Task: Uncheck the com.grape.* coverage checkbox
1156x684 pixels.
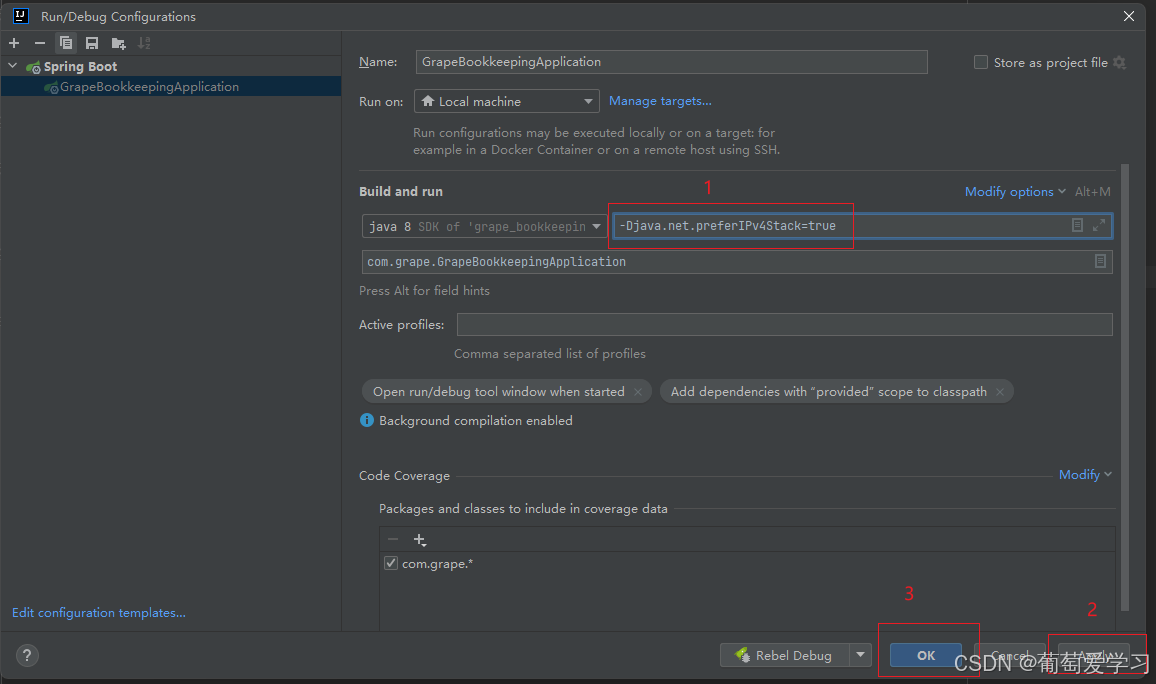Action: pos(391,563)
